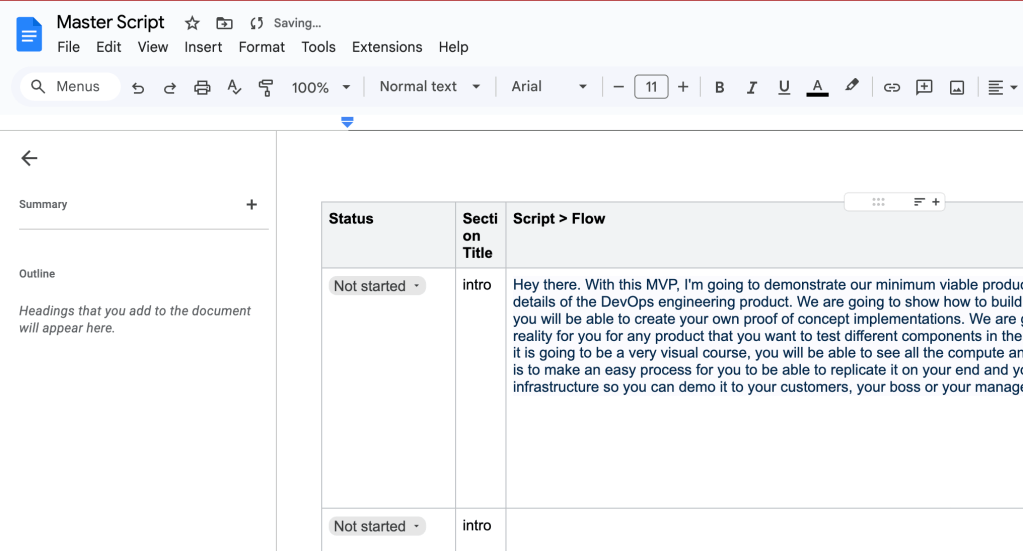Open the Format menu
Image resolution: width=1023 pixels, height=551 pixels.
coord(262,48)
